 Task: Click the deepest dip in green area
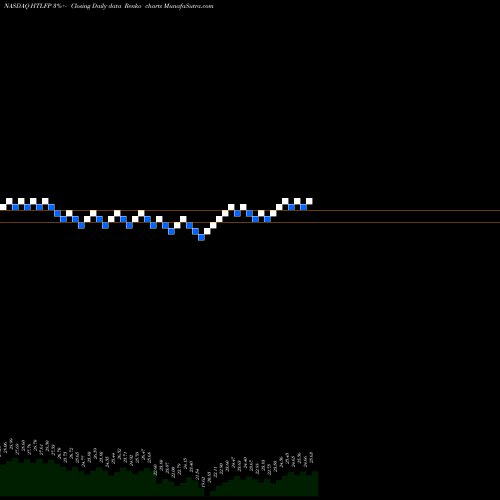(x=207, y=493)
